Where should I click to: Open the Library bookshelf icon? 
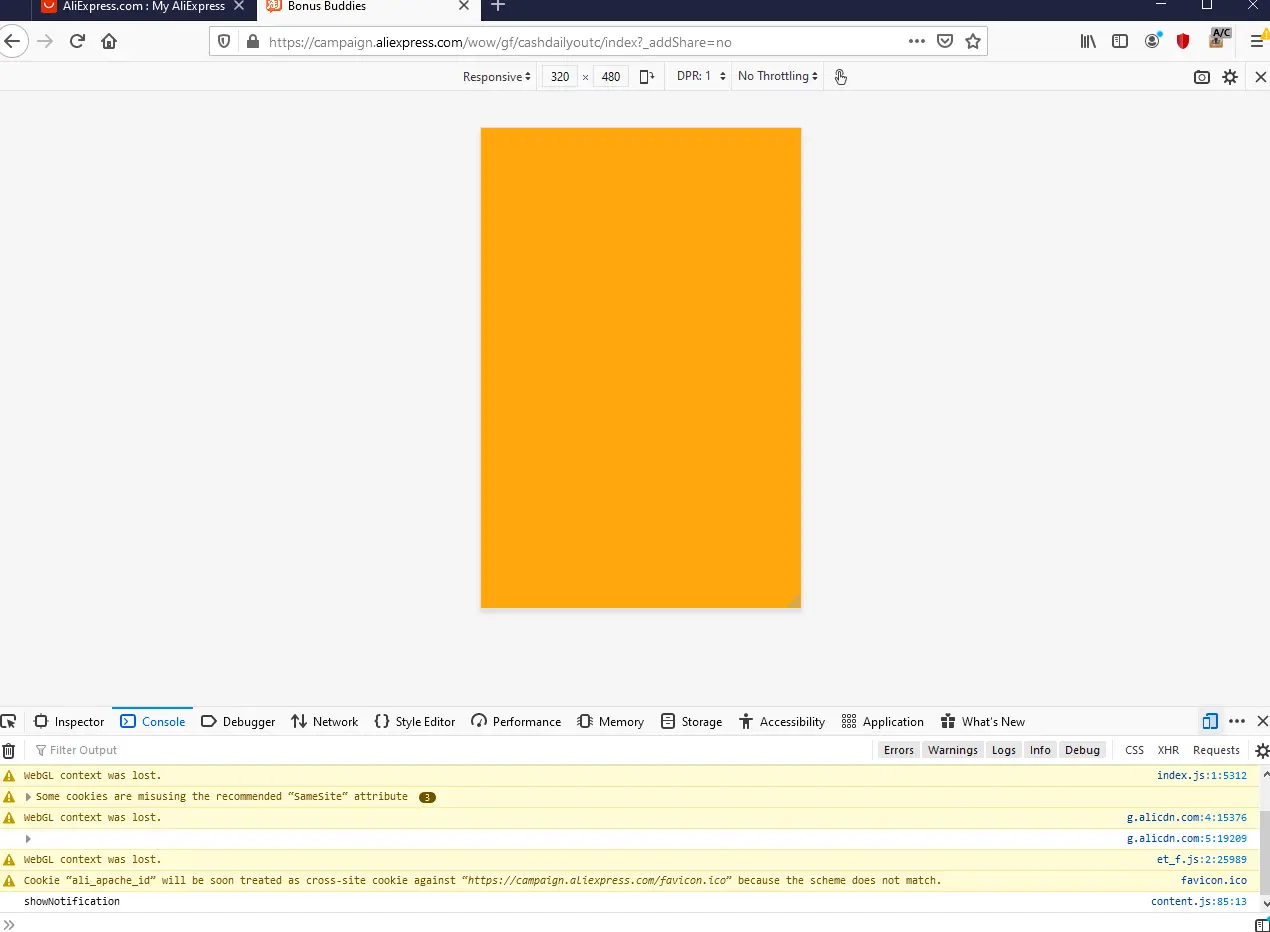pos(1088,41)
